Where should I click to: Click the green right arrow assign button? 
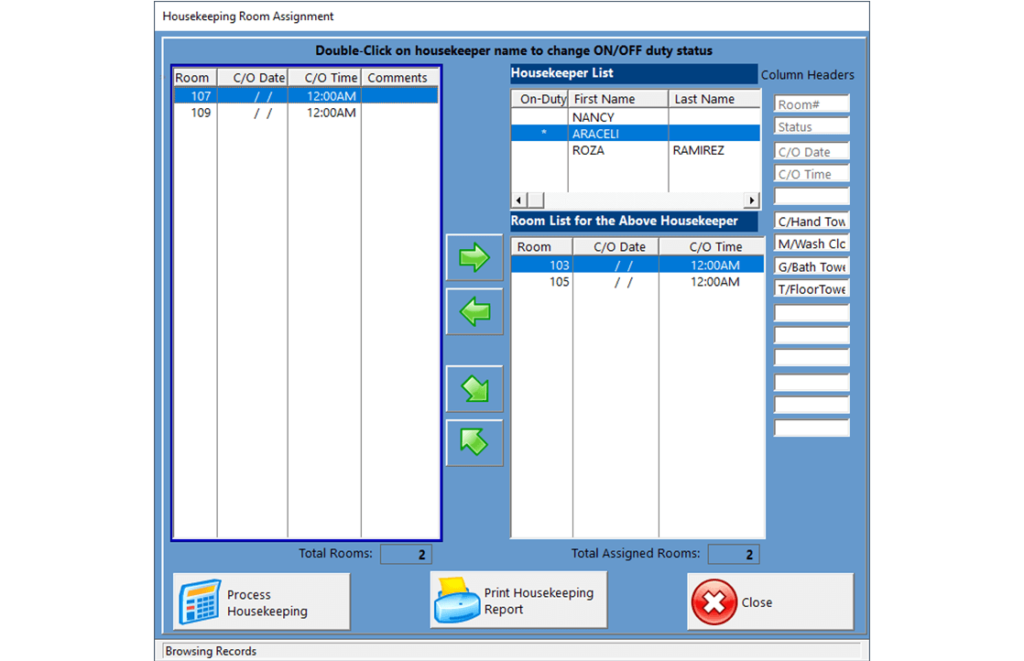[474, 257]
